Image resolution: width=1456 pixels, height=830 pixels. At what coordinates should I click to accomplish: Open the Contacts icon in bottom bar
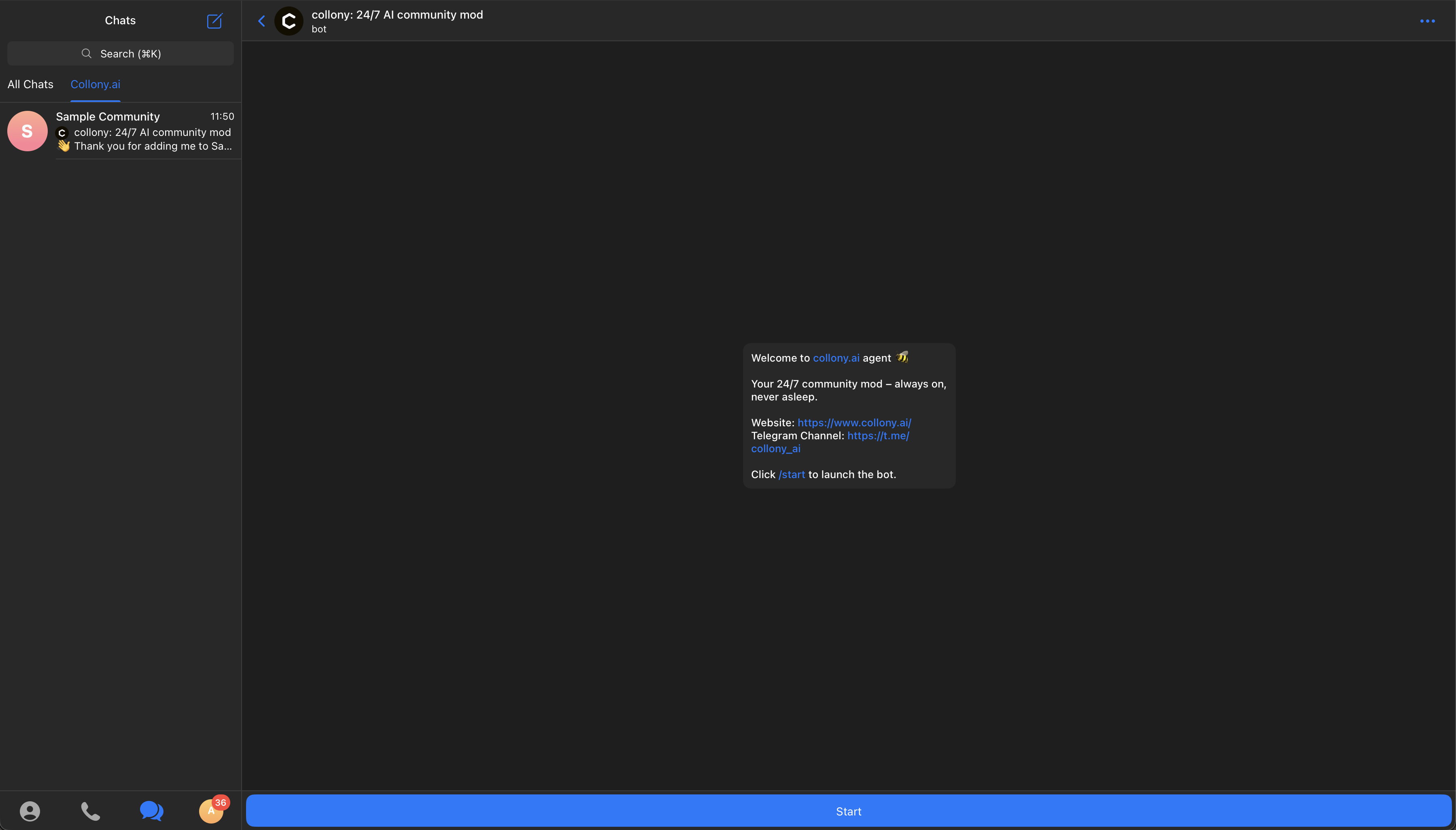pos(30,811)
